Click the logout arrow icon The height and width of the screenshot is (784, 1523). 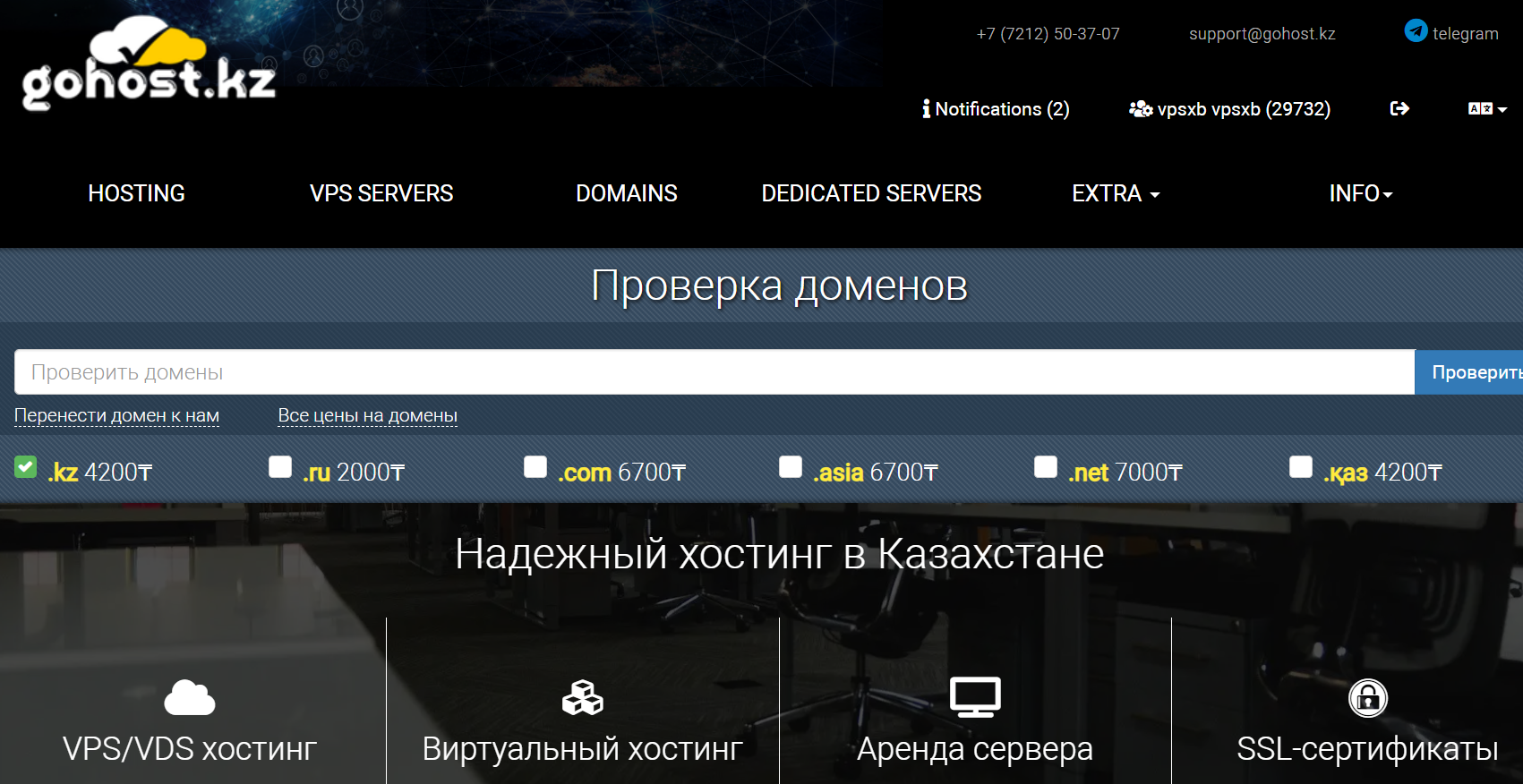tap(1399, 109)
